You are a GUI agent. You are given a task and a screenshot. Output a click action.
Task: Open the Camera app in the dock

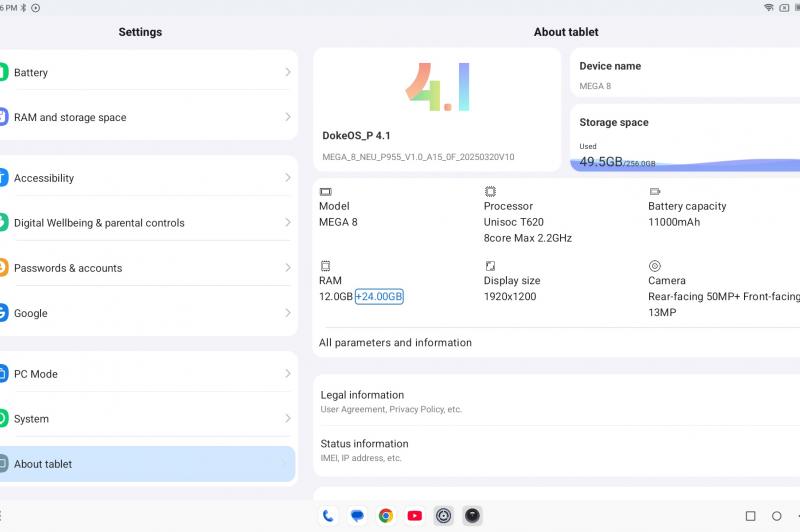coord(472,516)
